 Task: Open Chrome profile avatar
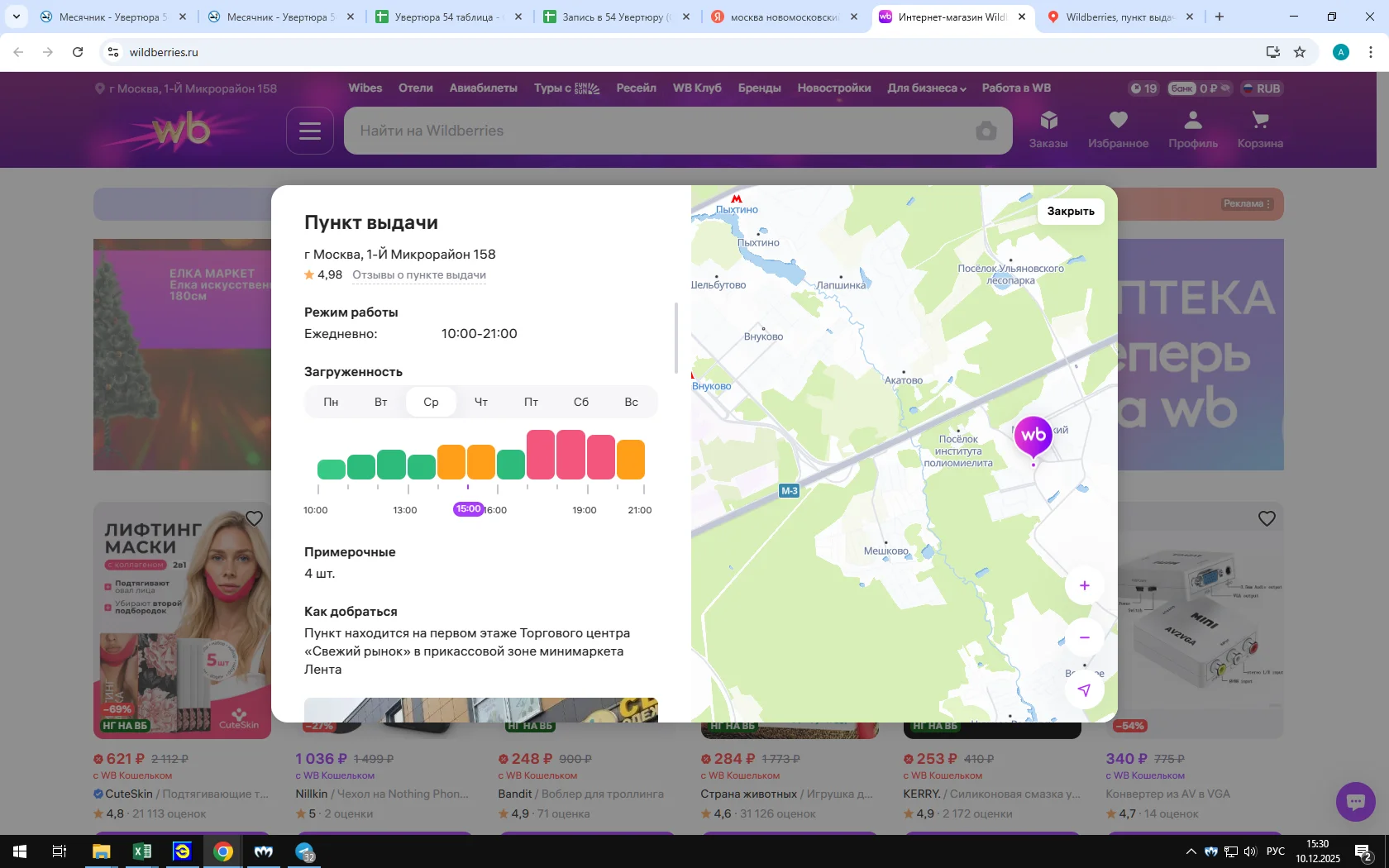(x=1341, y=52)
